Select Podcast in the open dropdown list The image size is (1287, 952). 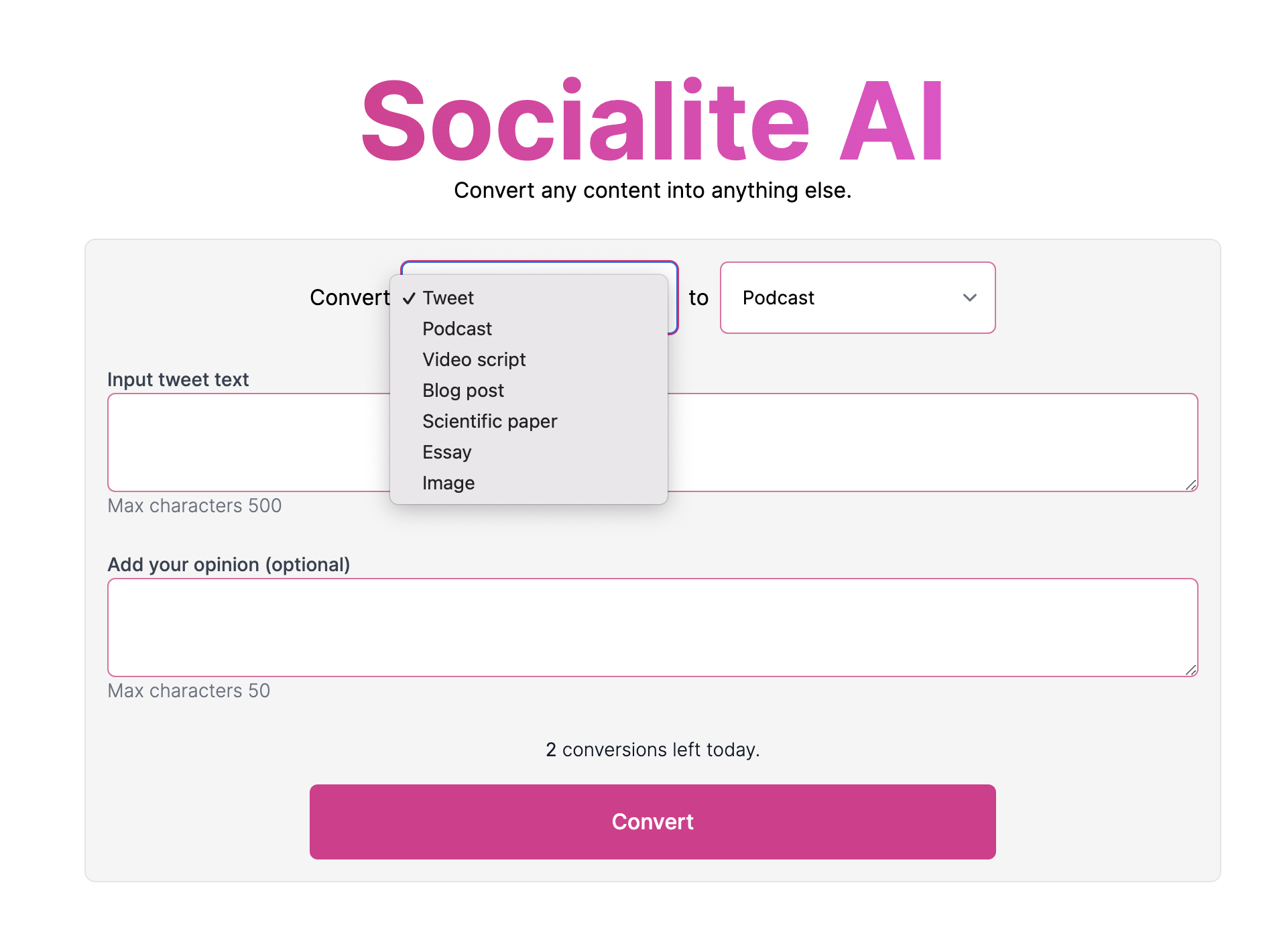click(456, 329)
